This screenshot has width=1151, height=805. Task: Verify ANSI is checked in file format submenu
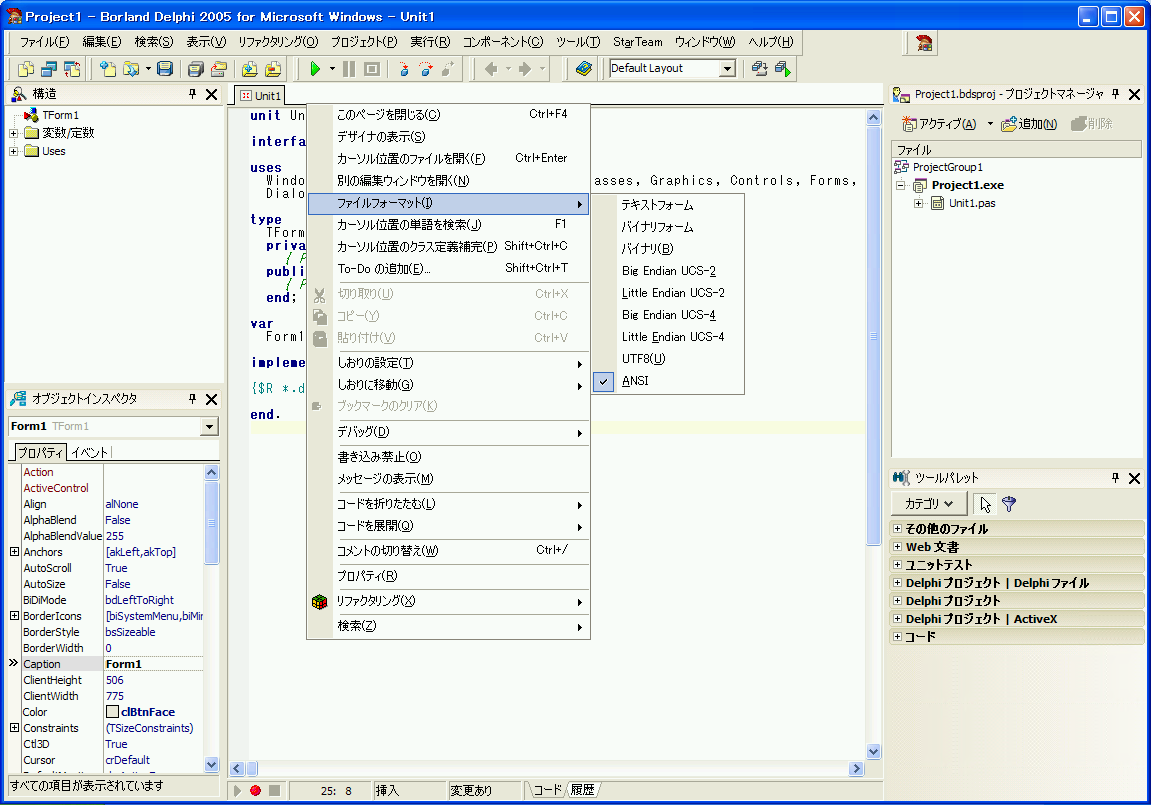click(x=602, y=381)
